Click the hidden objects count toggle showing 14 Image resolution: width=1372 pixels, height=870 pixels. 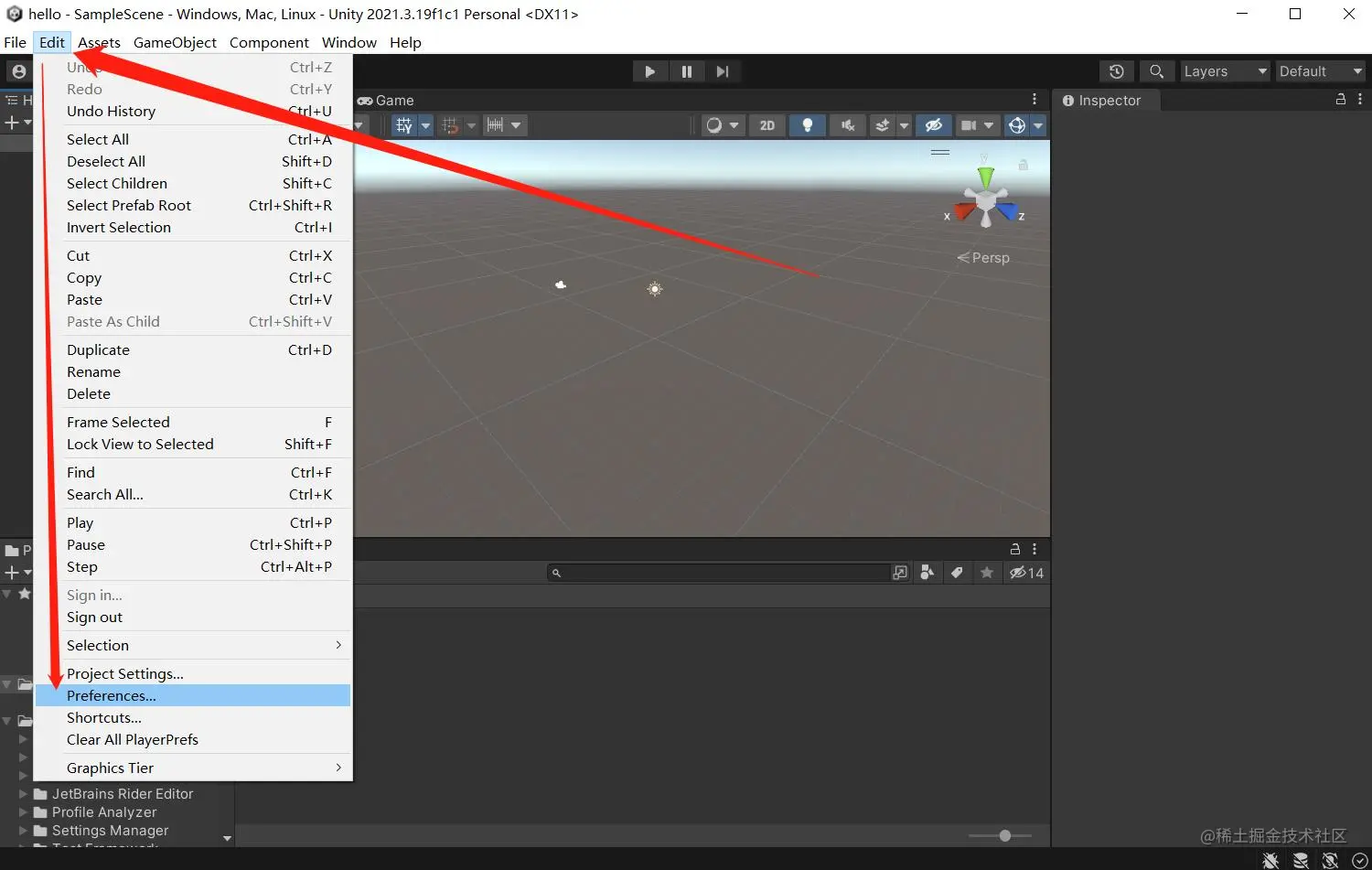1027,573
